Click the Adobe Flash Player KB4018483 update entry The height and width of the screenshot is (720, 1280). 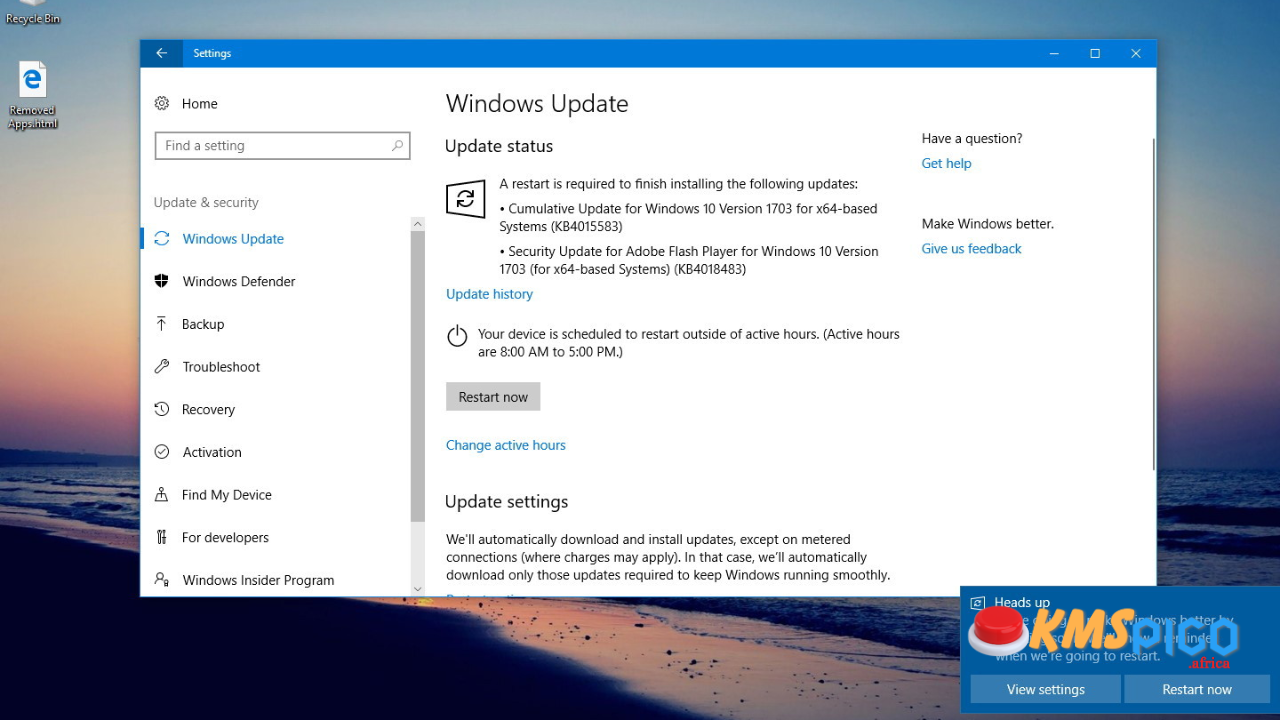click(x=689, y=260)
